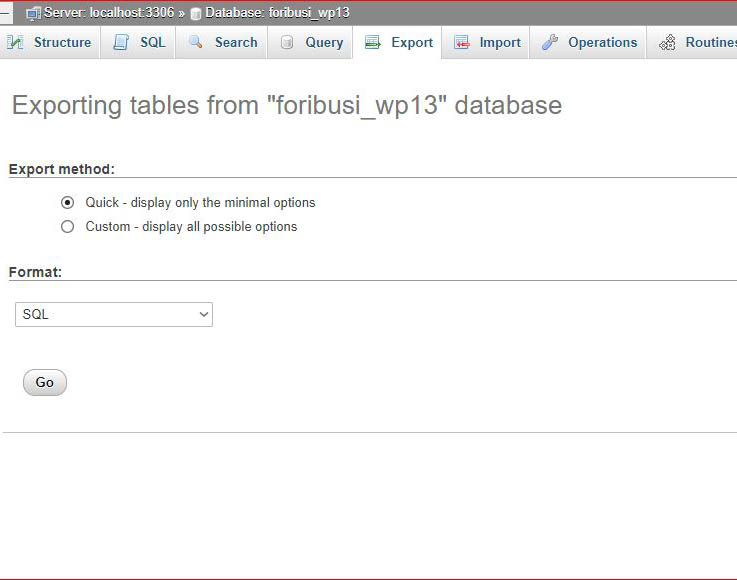This screenshot has width=737, height=580.
Task: Click the Operations wrench icon
Action: pos(550,42)
